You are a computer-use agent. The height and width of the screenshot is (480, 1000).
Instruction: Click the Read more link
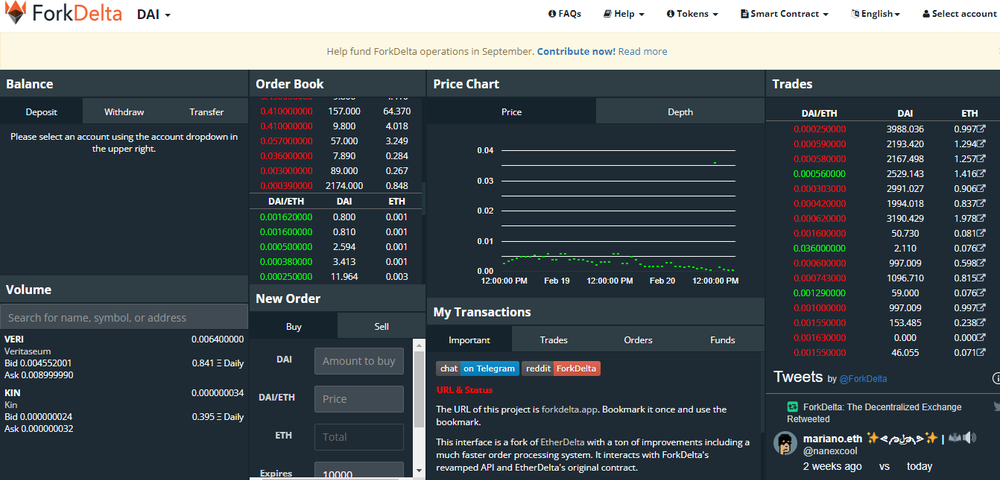coord(643,52)
